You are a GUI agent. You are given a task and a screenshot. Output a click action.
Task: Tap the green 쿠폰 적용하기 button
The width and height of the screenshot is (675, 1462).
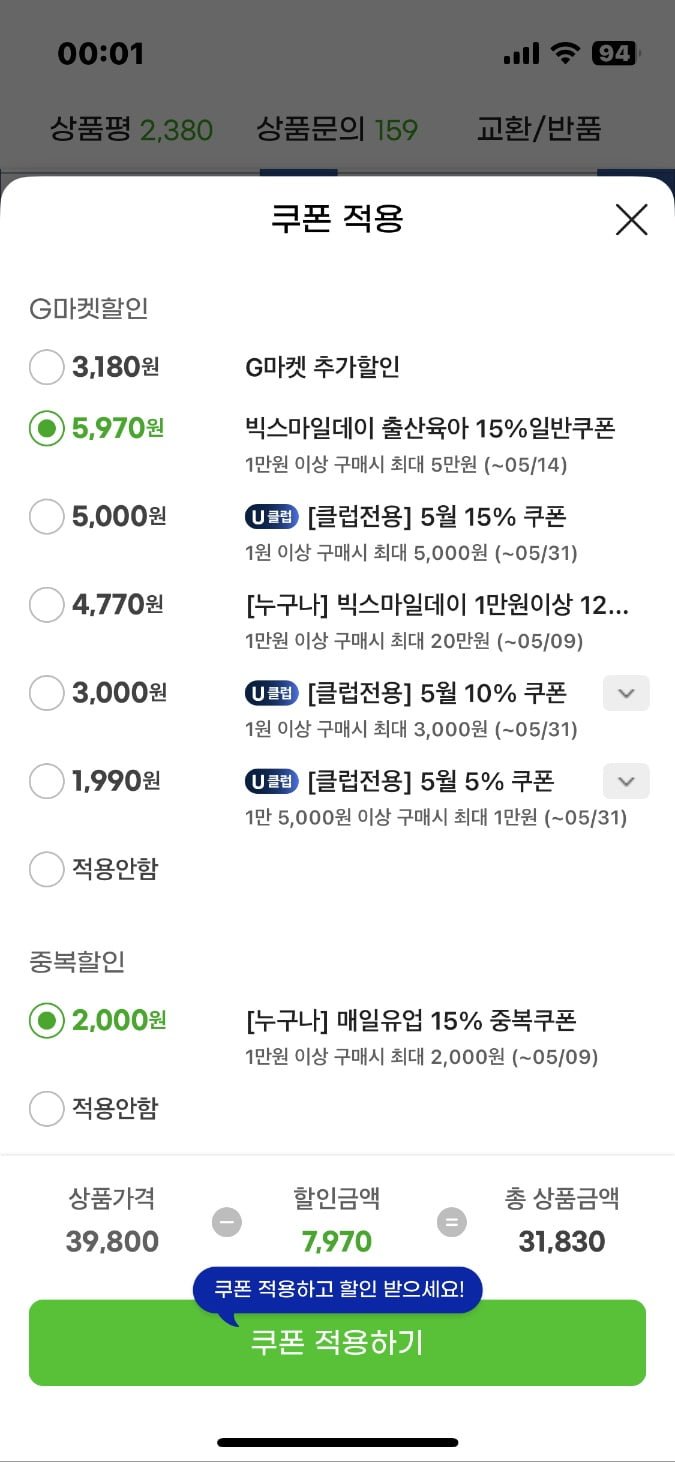[x=337, y=1342]
